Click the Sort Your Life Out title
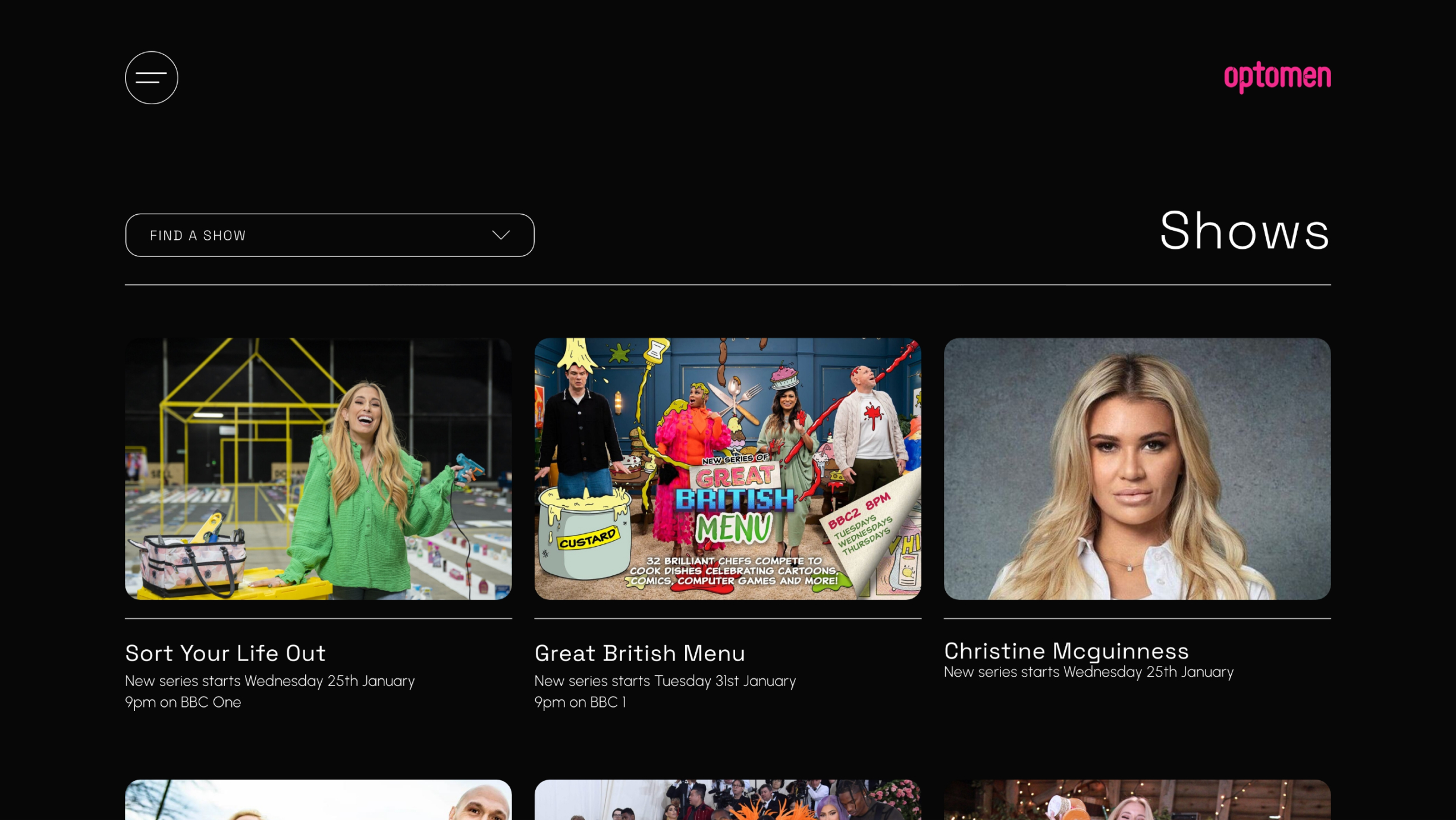Viewport: 1456px width, 820px height. [225, 653]
